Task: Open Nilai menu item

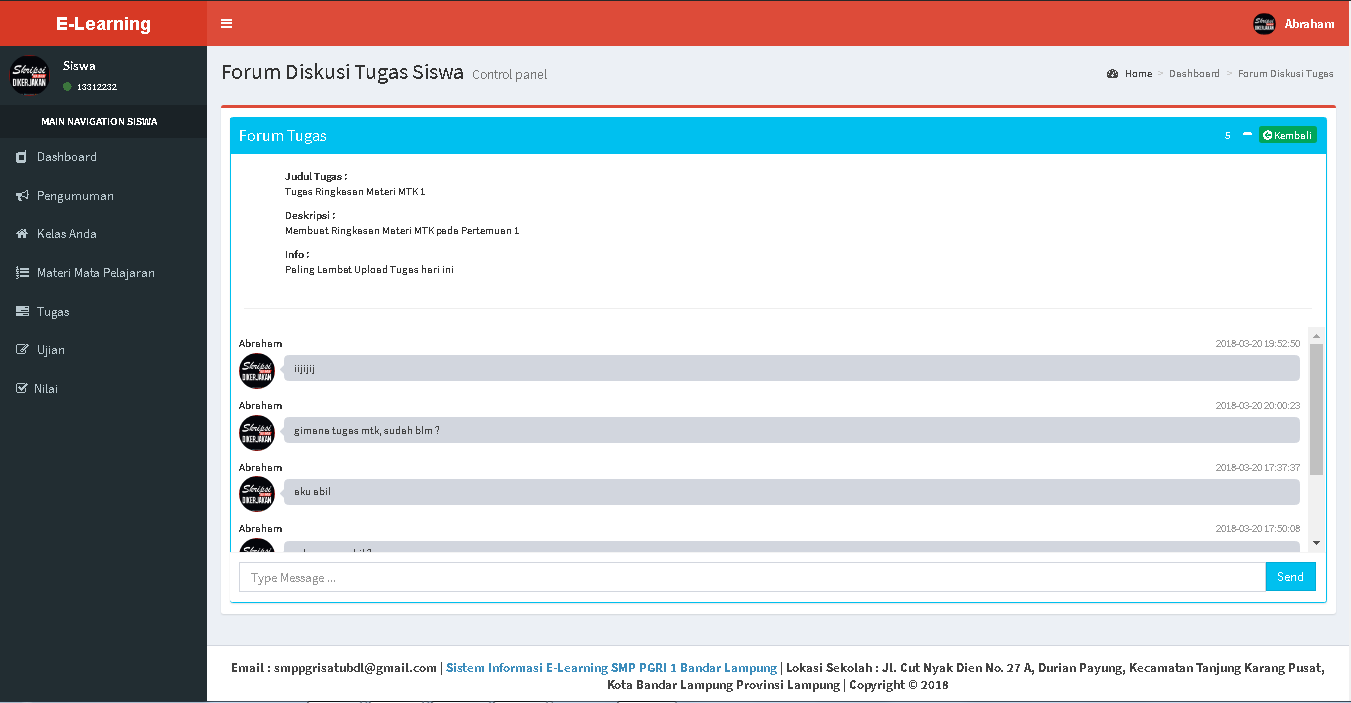Action: tap(103, 389)
